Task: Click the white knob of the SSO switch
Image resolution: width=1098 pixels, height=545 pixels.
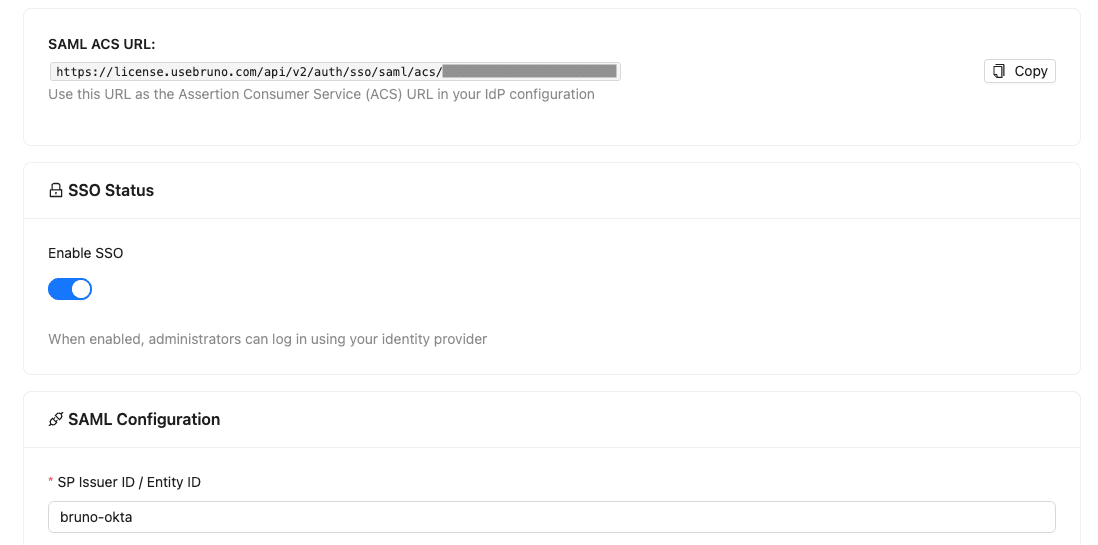Action: [x=81, y=289]
